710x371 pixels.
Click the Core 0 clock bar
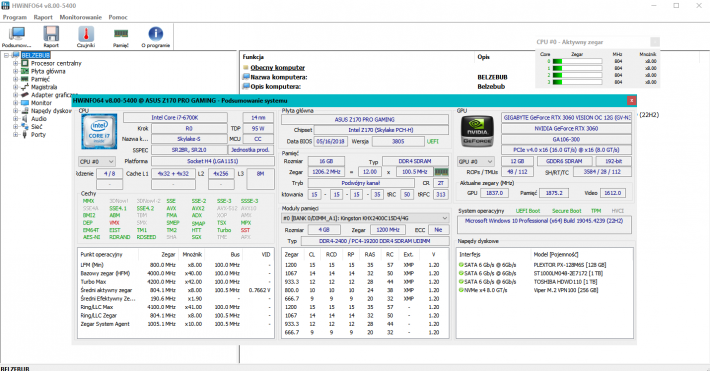click(577, 61)
